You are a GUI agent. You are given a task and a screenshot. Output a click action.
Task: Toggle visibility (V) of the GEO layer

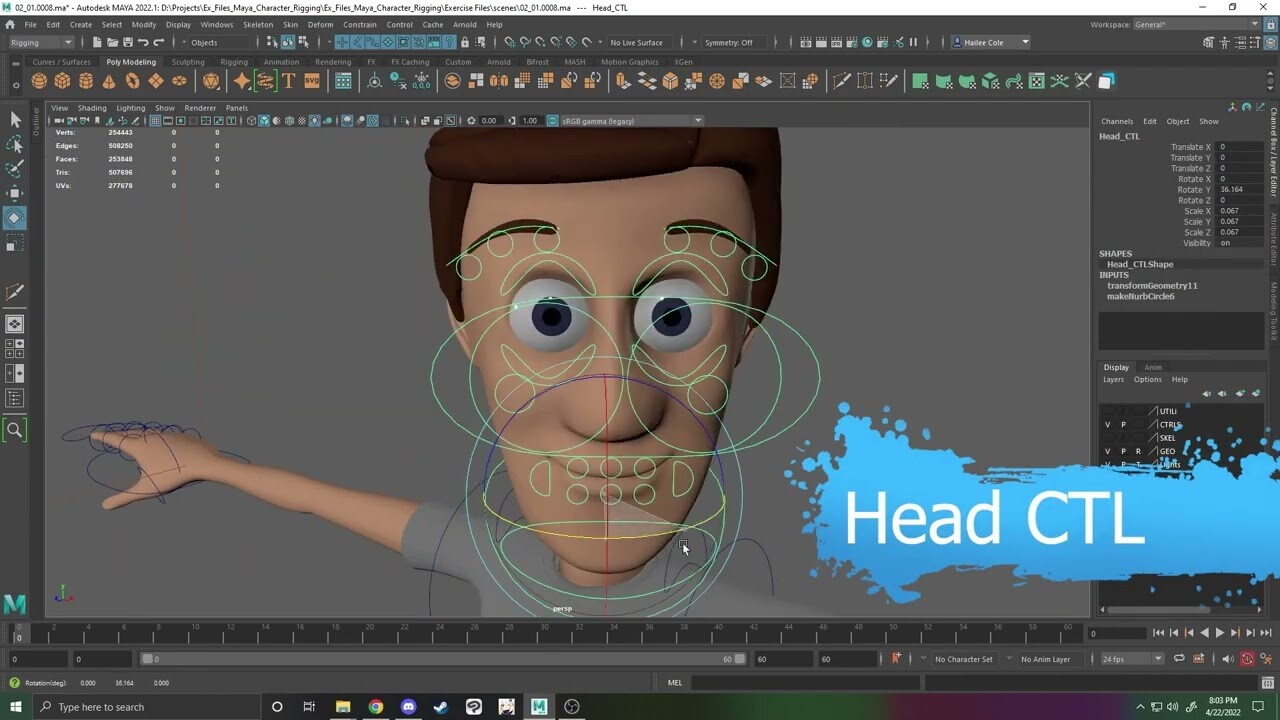[1107, 451]
